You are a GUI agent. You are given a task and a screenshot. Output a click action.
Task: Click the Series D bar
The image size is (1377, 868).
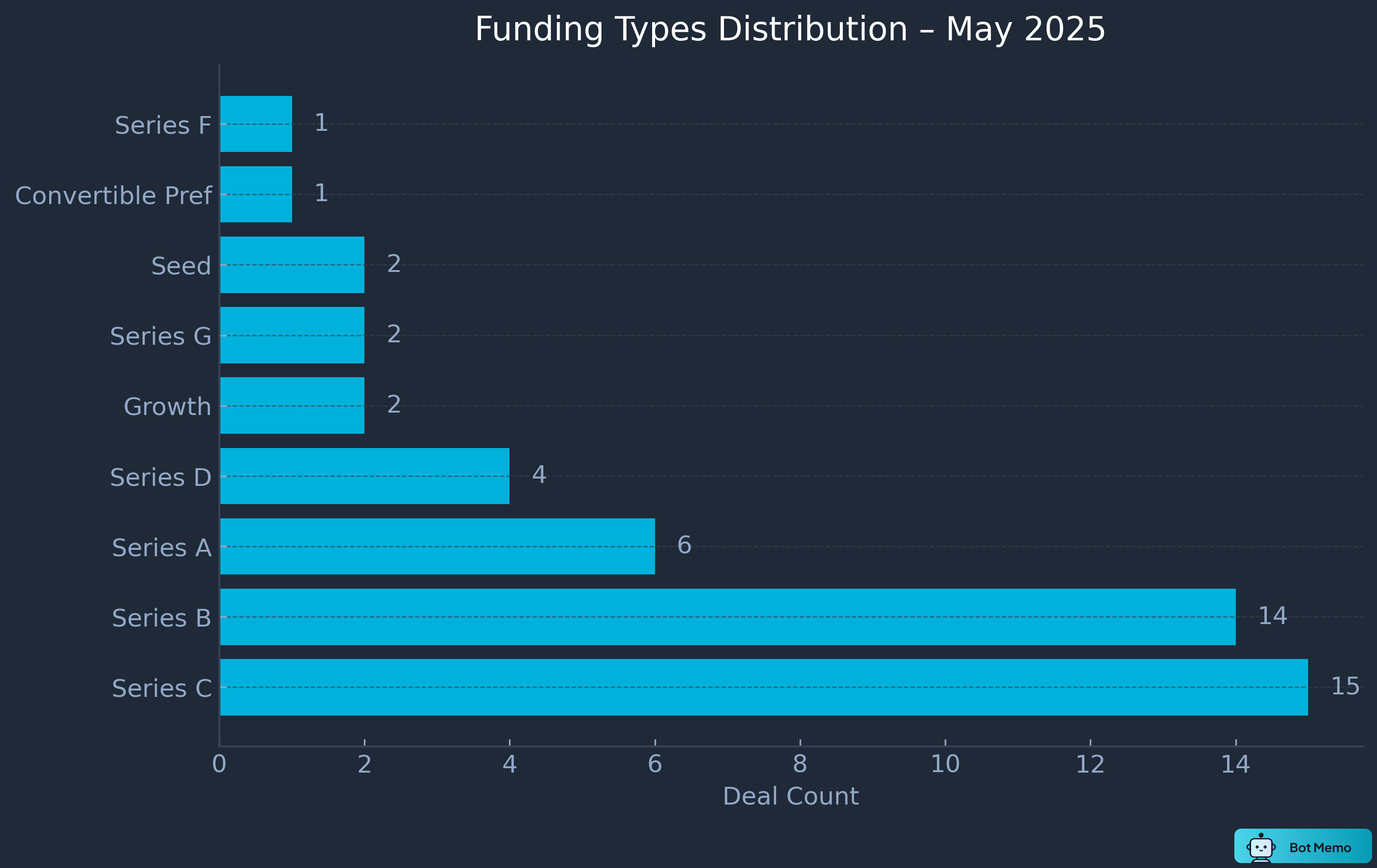click(x=365, y=476)
